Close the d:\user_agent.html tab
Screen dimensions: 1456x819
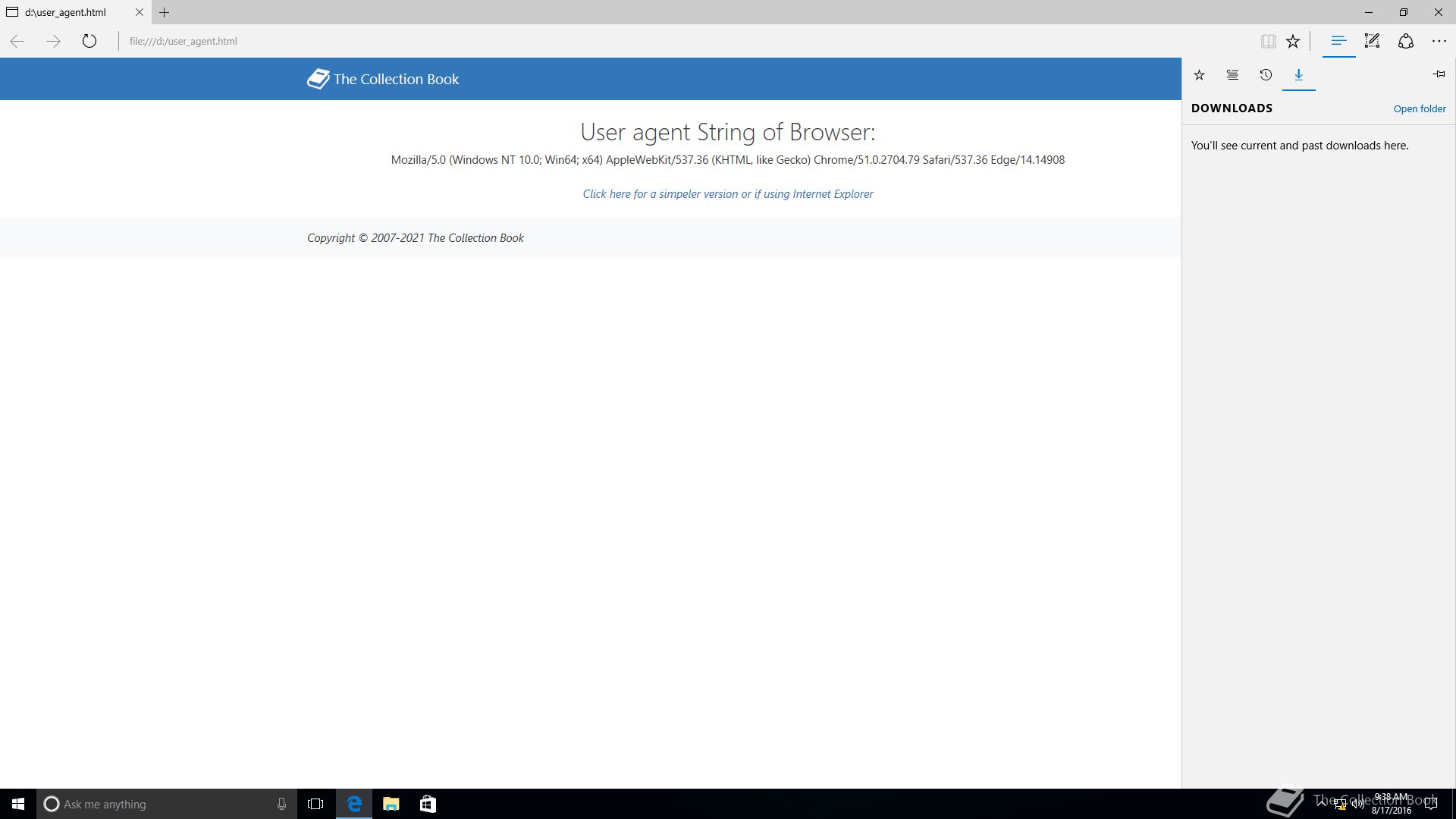(x=139, y=12)
